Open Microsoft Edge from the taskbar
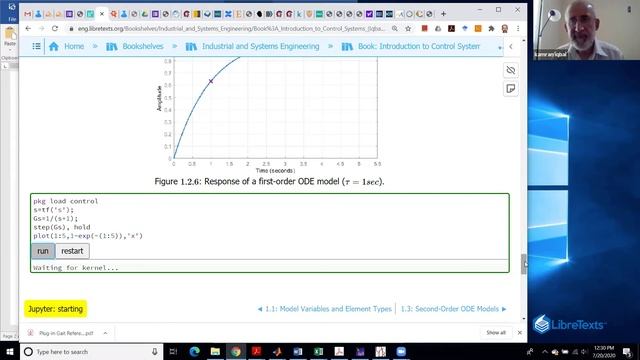This screenshot has width=640, height=360. pyautogui.click(x=195, y=351)
